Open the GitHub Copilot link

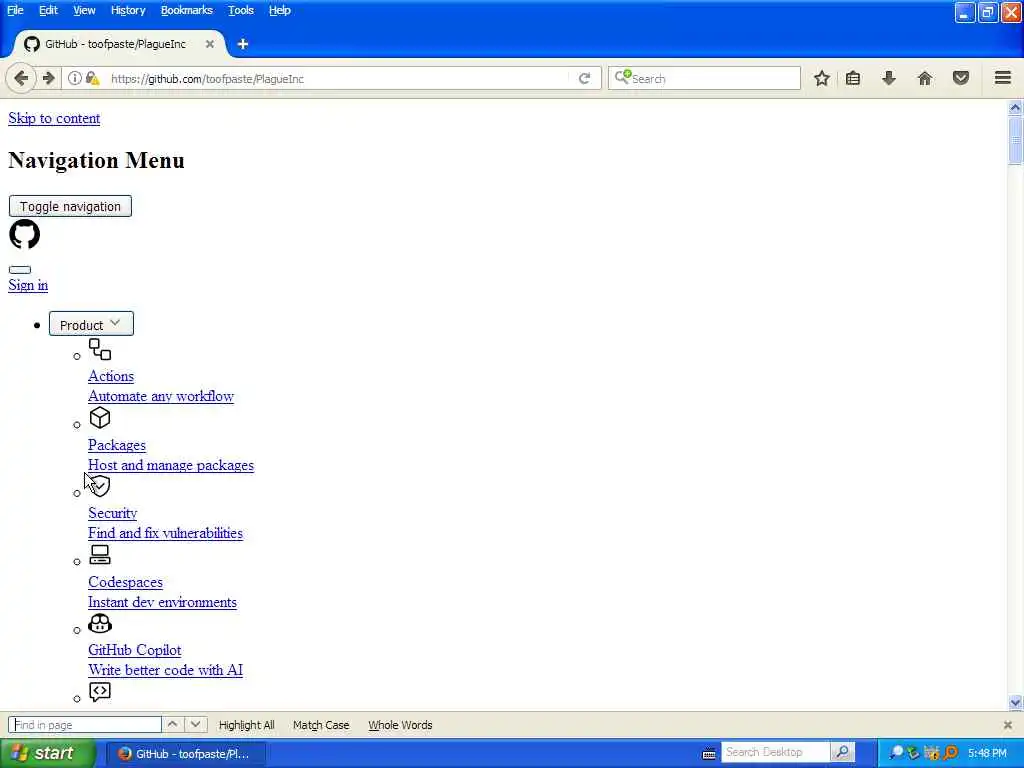click(x=135, y=650)
